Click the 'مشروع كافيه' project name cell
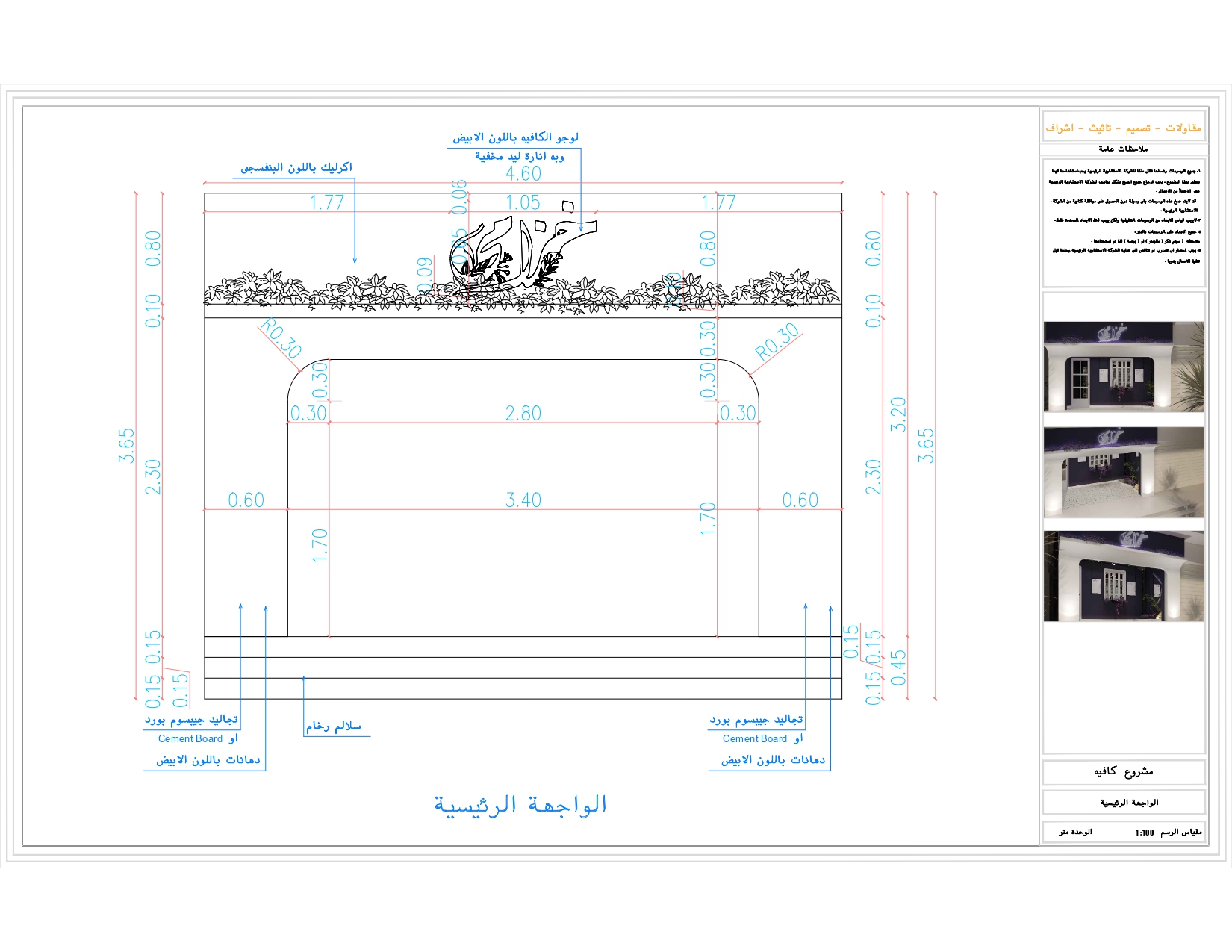 (x=1124, y=771)
